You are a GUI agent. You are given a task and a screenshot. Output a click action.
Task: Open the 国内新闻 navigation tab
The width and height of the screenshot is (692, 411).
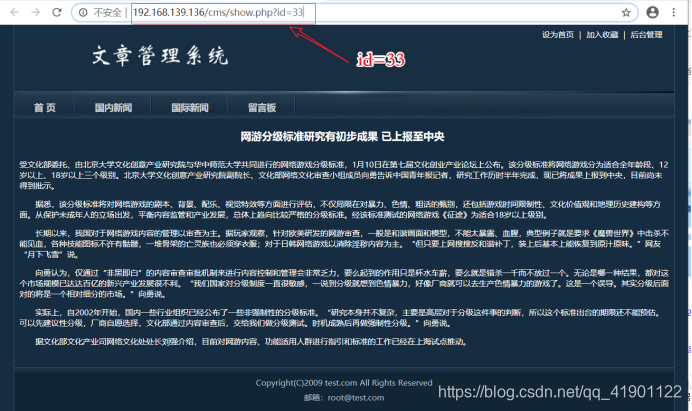click(113, 108)
